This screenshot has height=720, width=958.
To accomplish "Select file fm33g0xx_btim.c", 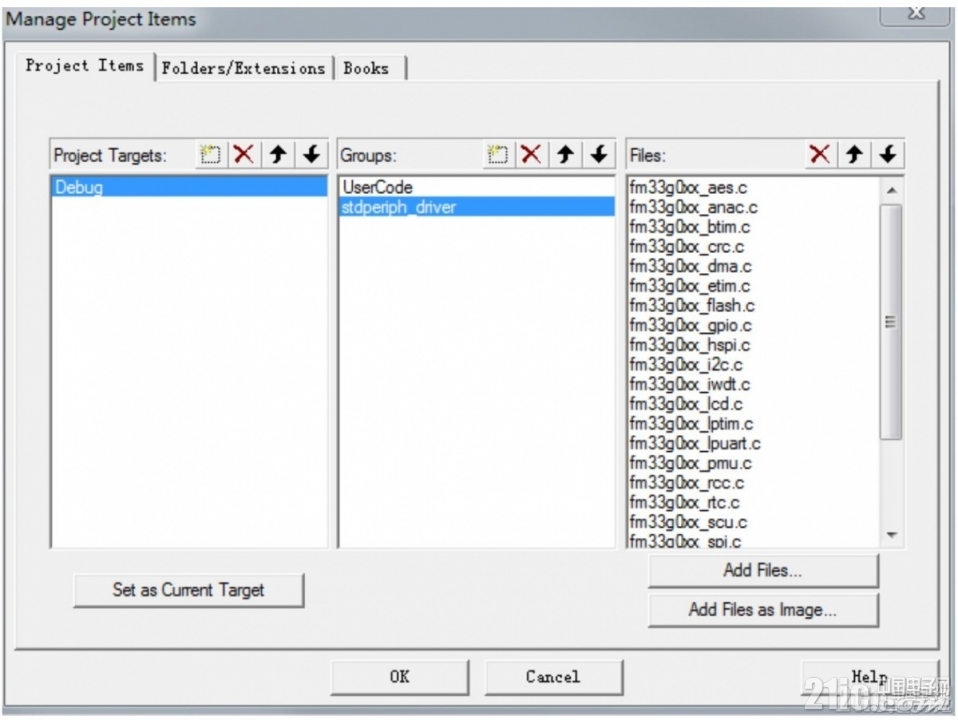I will tap(690, 227).
